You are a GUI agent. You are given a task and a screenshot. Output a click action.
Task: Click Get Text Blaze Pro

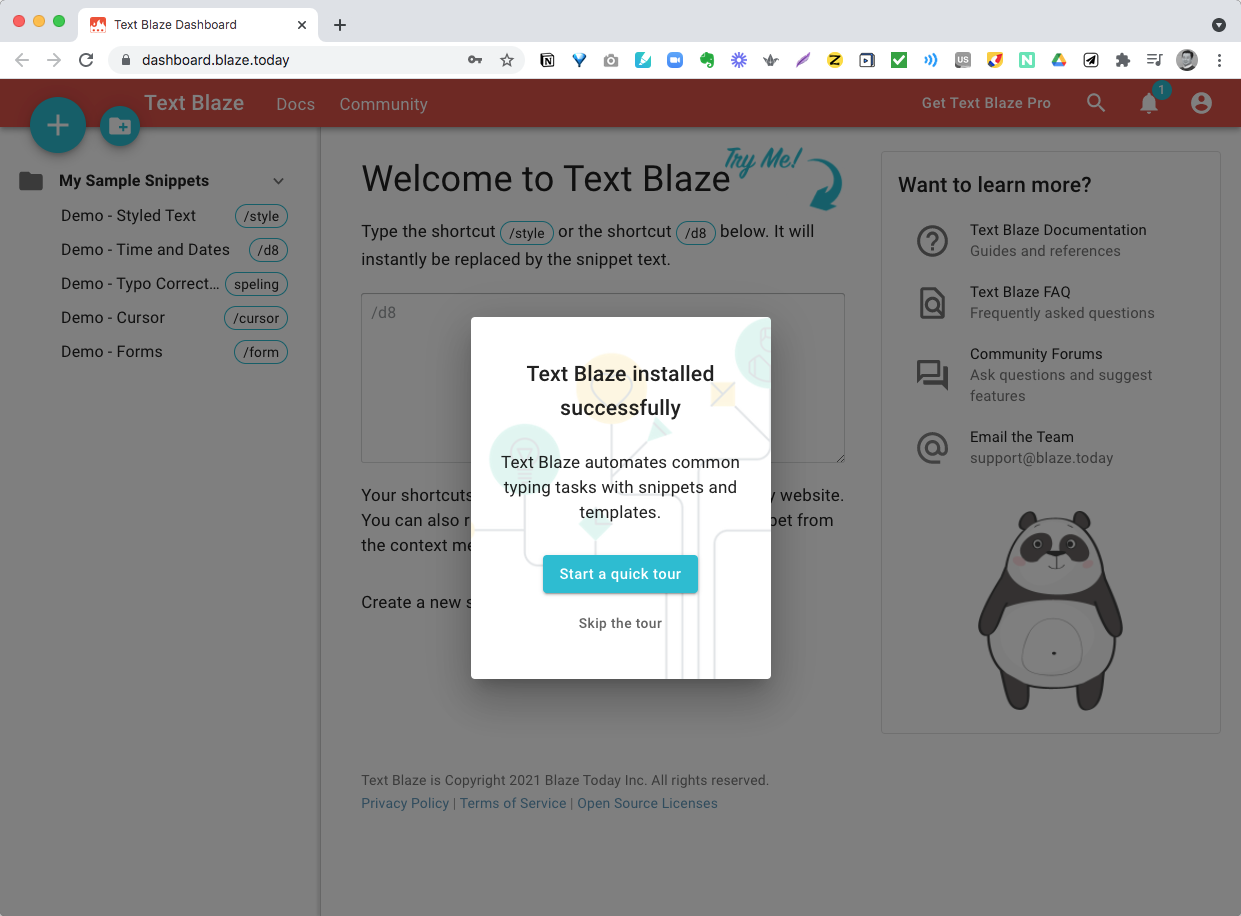tap(986, 103)
